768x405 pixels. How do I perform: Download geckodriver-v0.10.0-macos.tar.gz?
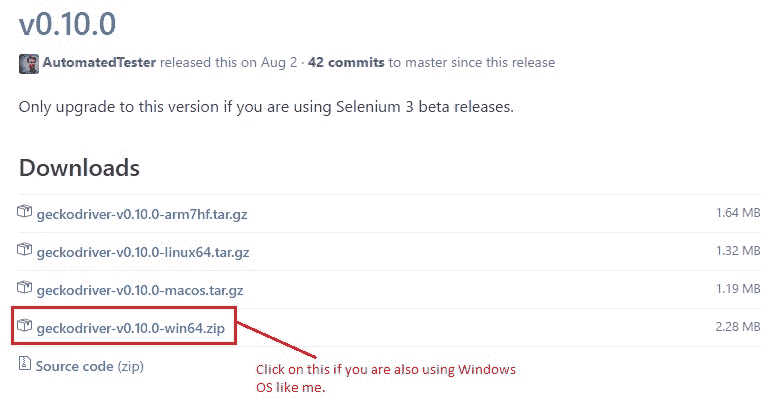(x=140, y=290)
